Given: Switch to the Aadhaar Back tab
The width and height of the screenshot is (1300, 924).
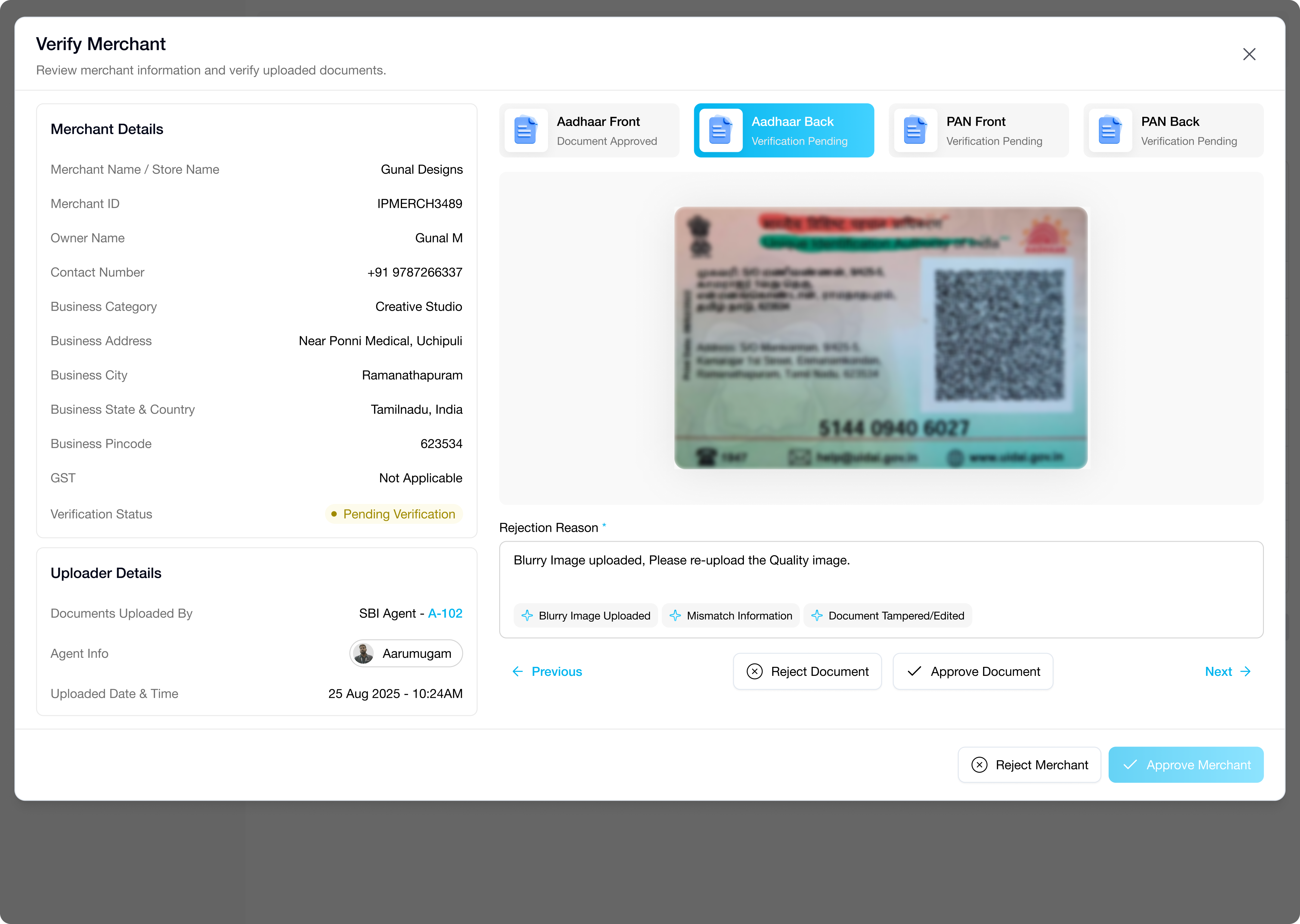Looking at the screenshot, I should [x=783, y=130].
